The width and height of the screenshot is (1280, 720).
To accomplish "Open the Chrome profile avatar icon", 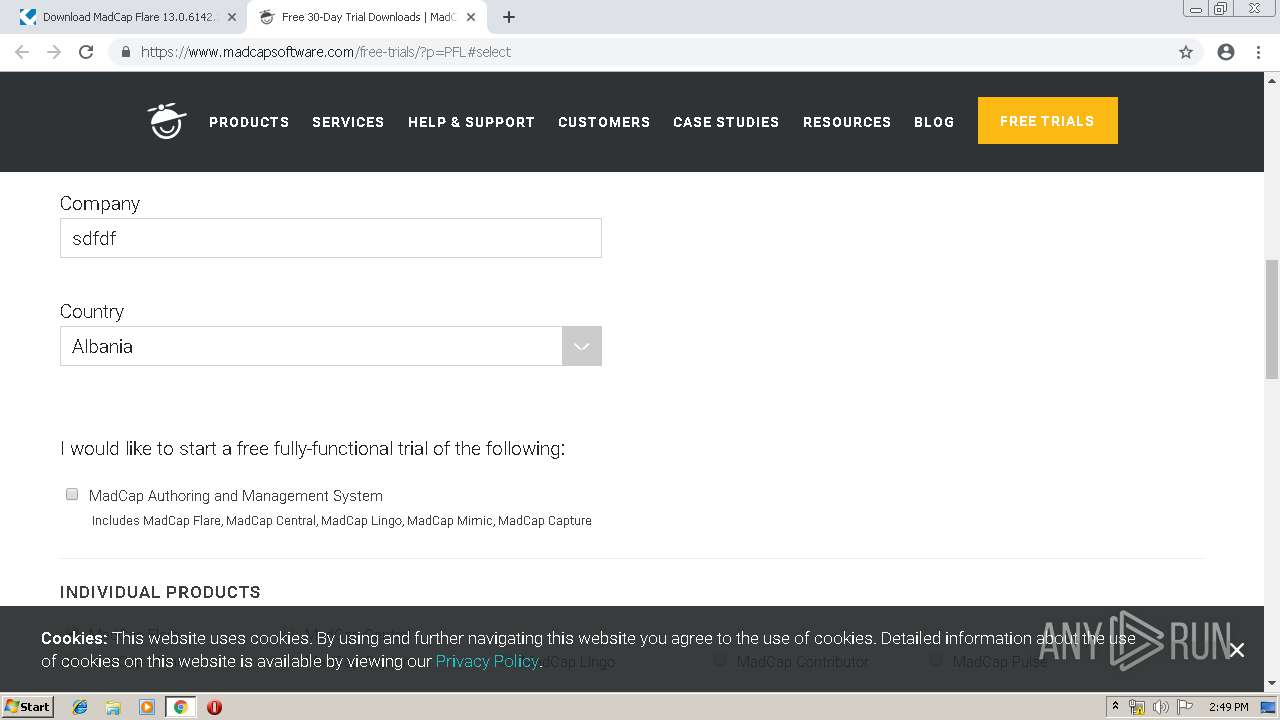I will pyautogui.click(x=1226, y=52).
